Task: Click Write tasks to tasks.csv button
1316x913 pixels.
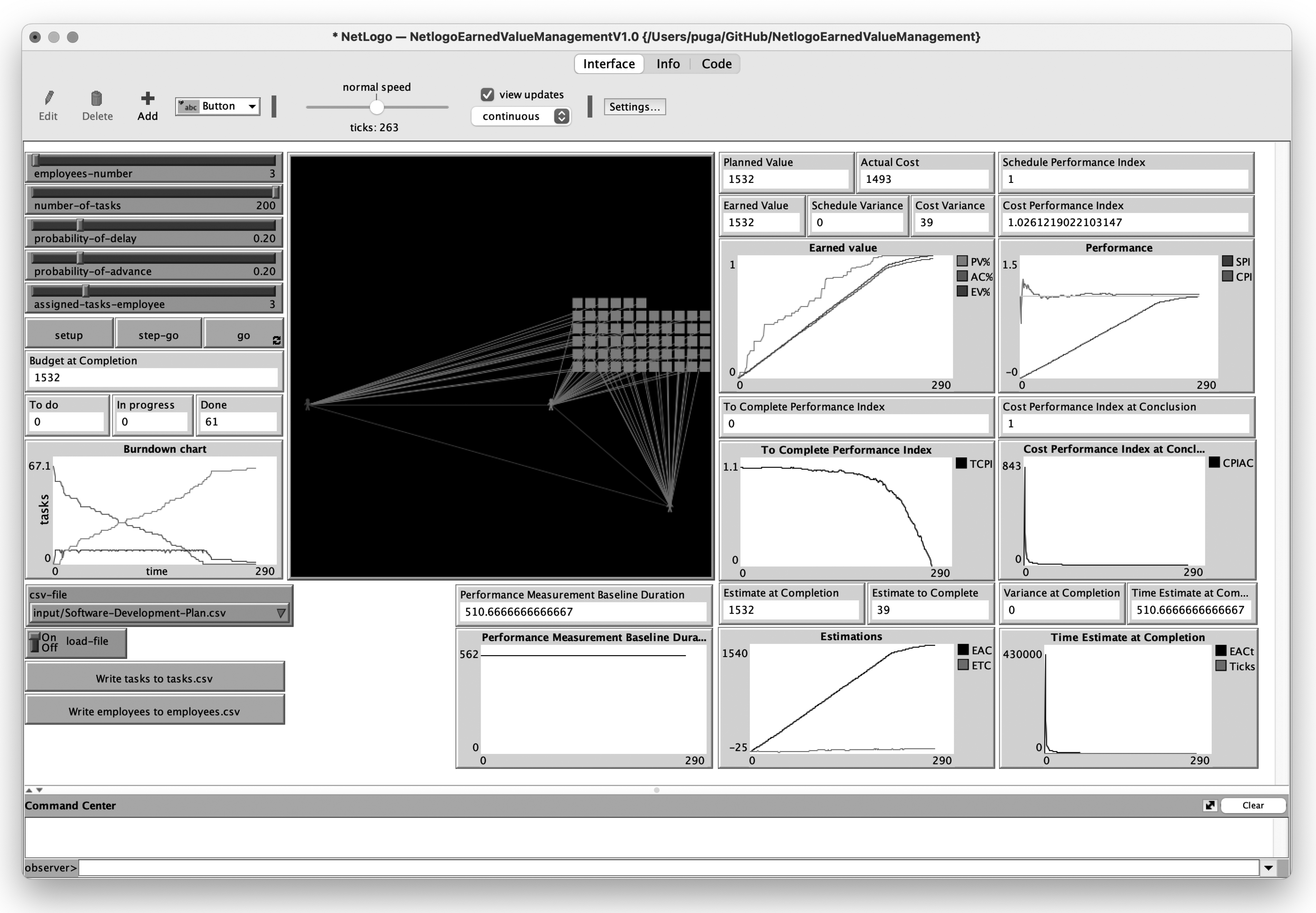Action: 154,678
